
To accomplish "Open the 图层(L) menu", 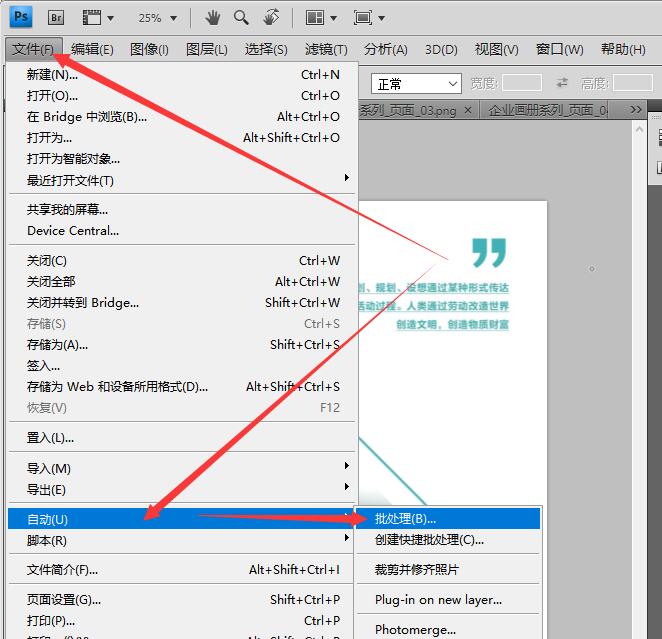I will point(206,49).
